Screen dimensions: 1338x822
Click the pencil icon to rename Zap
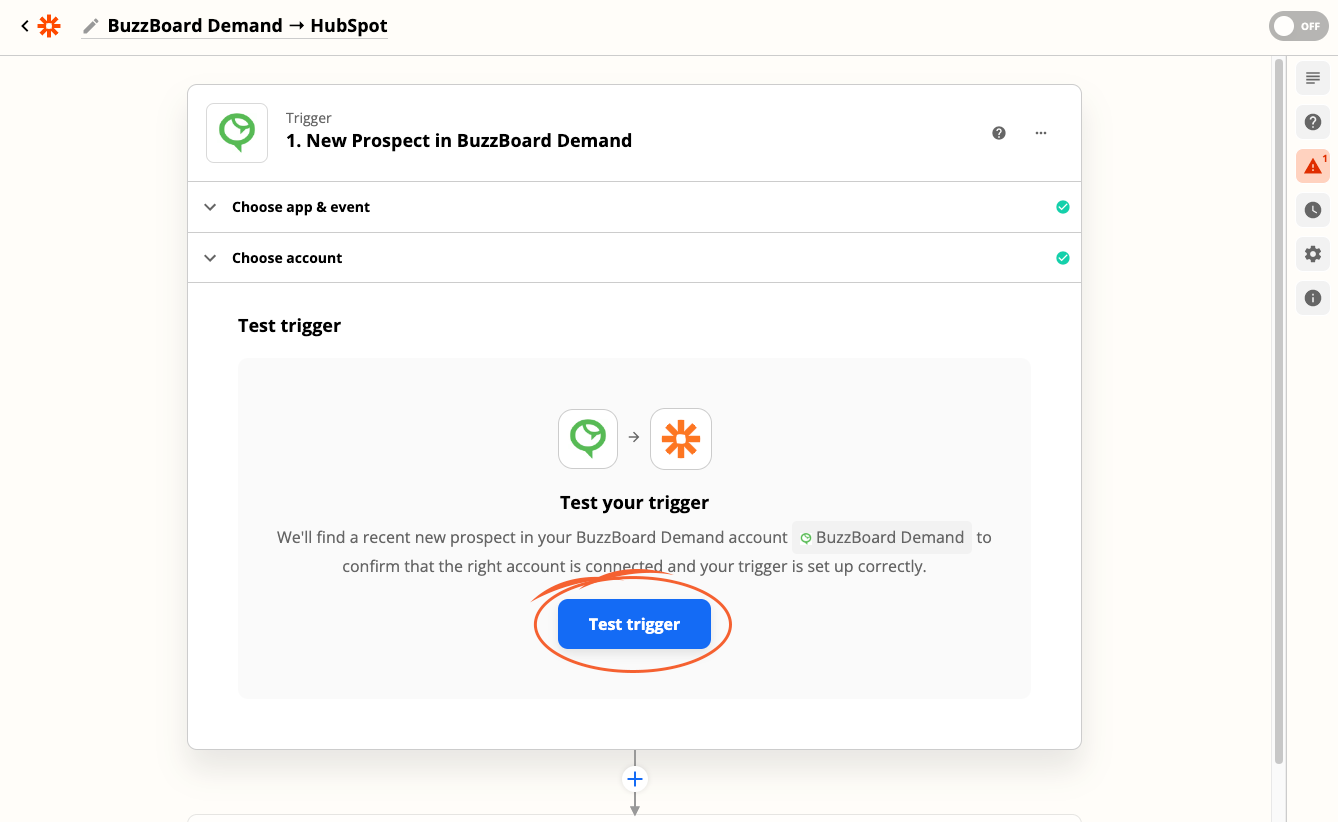[91, 26]
